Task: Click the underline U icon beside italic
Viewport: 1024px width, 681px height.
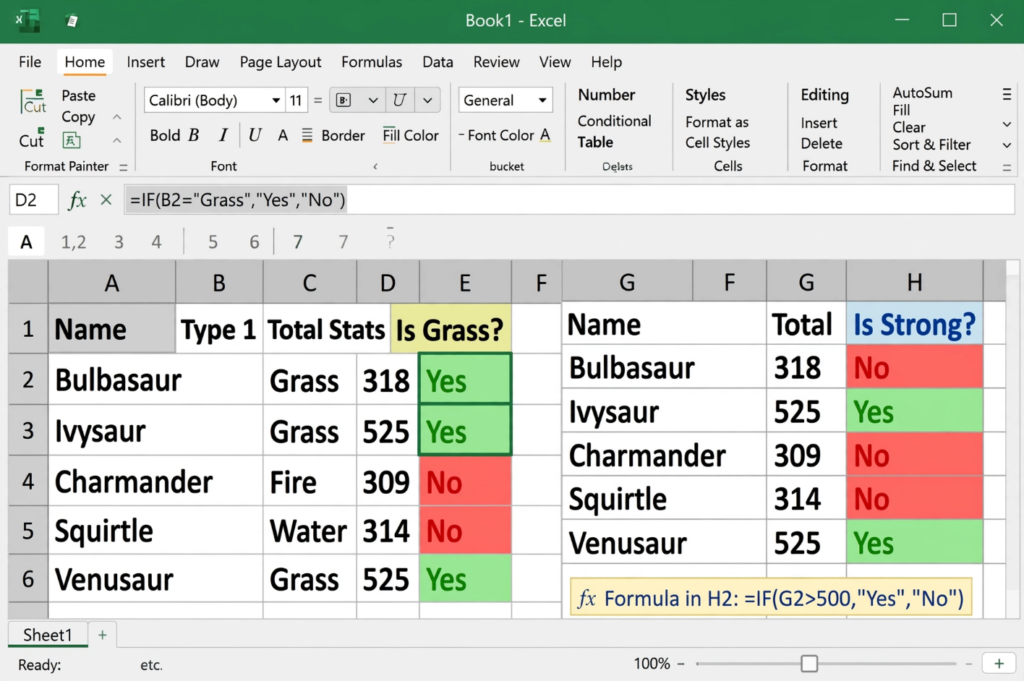Action: (x=255, y=135)
